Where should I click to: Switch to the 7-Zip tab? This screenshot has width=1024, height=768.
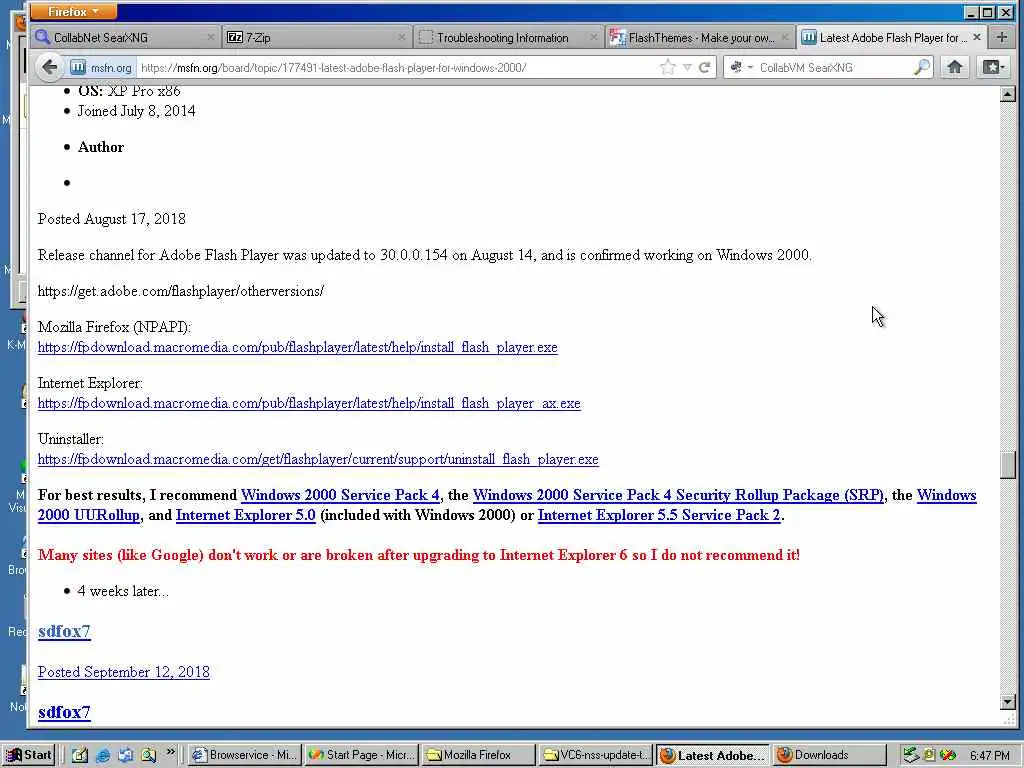tap(315, 38)
